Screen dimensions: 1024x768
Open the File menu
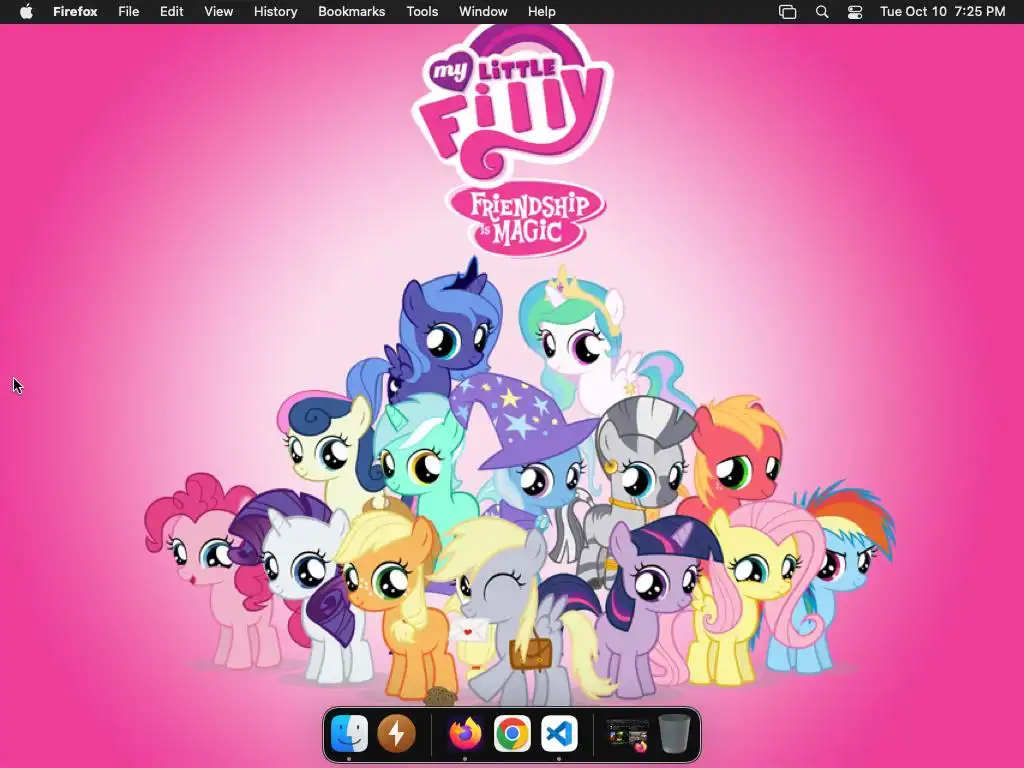[129, 12]
